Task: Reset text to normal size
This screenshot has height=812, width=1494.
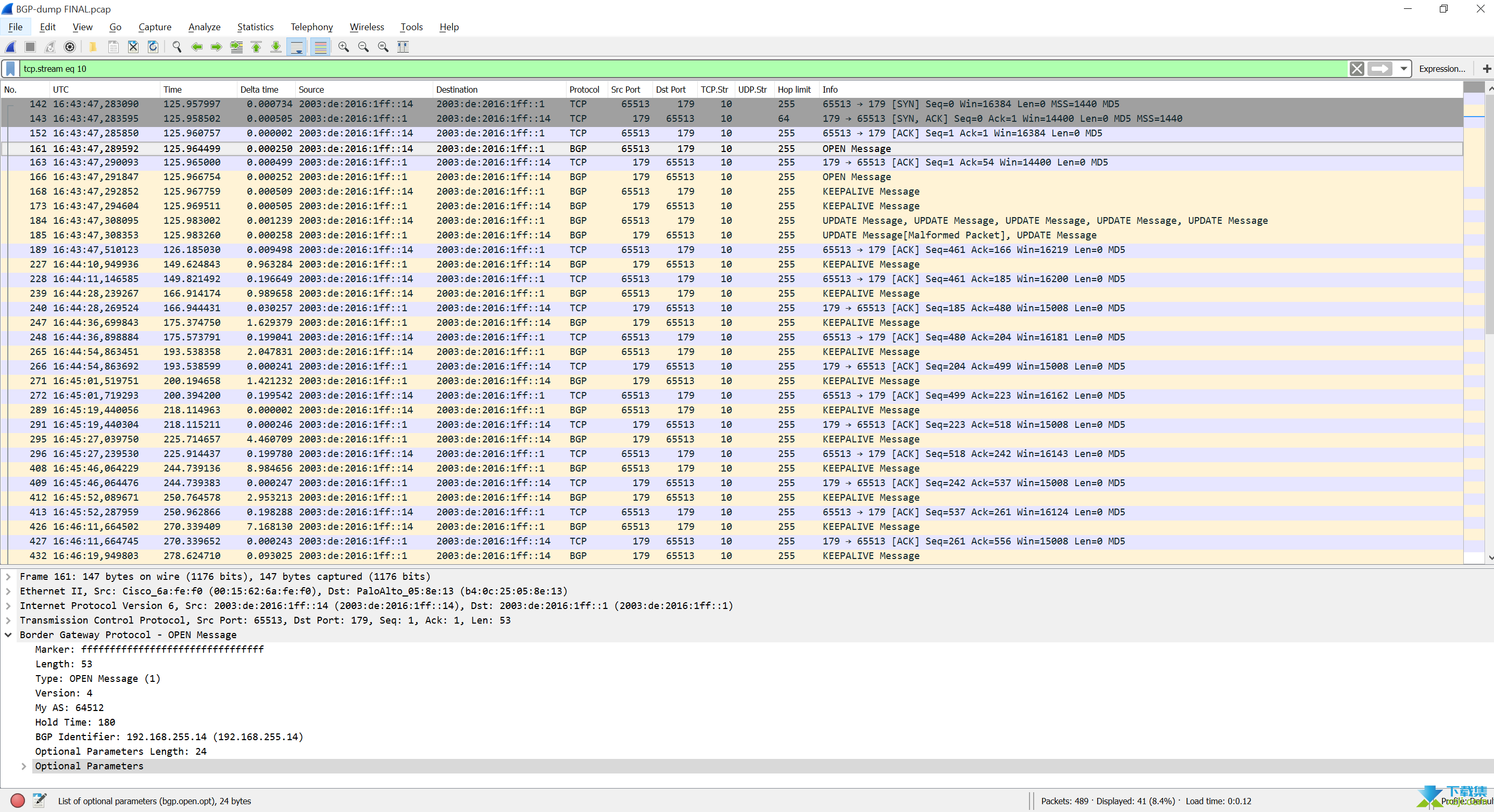Action: coord(383,47)
